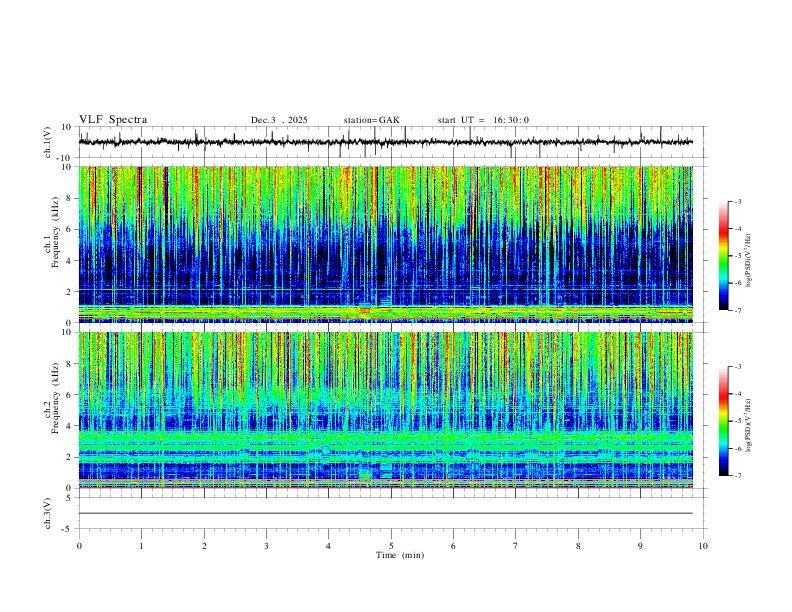This screenshot has height=612, width=792.
Task: Click the lower PSD color scale bar
Action: pyautogui.click(x=724, y=421)
